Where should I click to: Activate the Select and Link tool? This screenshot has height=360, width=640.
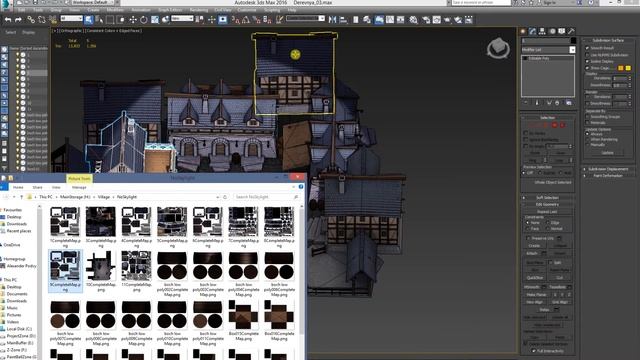click(31, 20)
